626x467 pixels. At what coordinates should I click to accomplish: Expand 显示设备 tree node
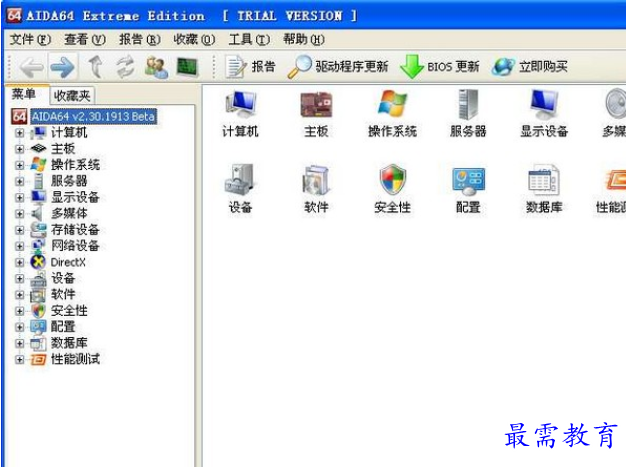click(19, 197)
